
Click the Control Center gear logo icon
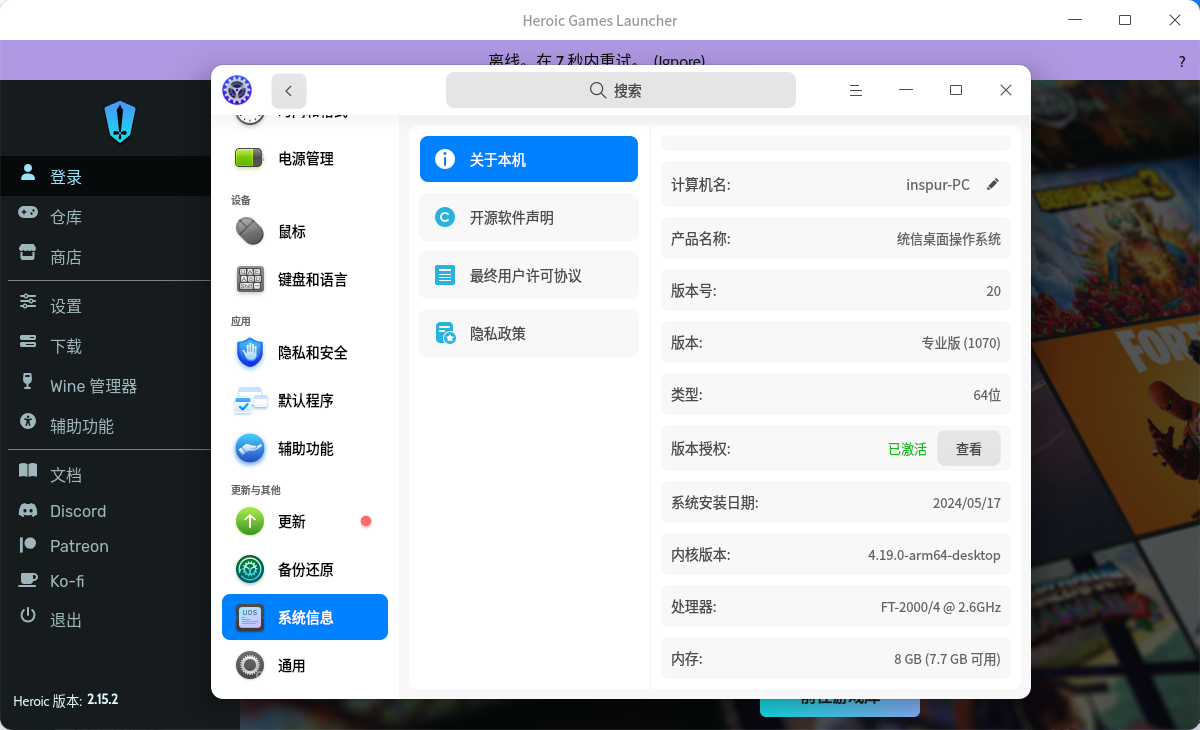(237, 90)
